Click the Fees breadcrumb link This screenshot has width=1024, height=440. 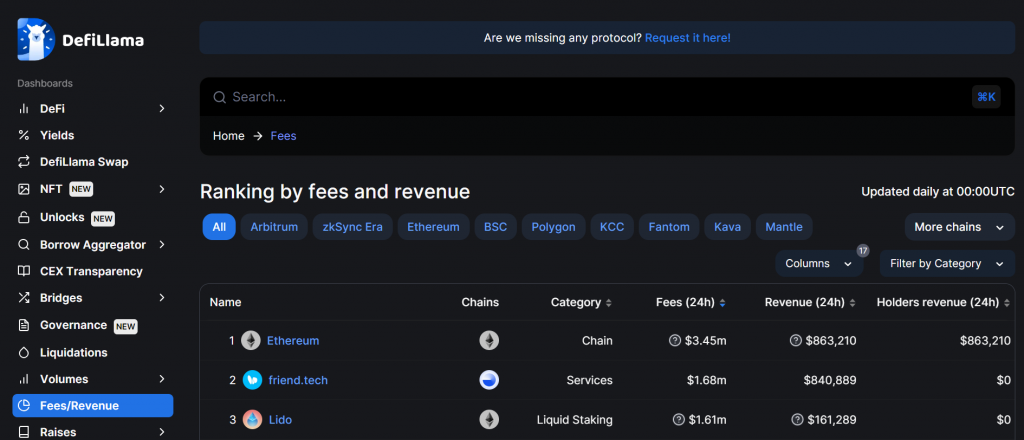[283, 136]
